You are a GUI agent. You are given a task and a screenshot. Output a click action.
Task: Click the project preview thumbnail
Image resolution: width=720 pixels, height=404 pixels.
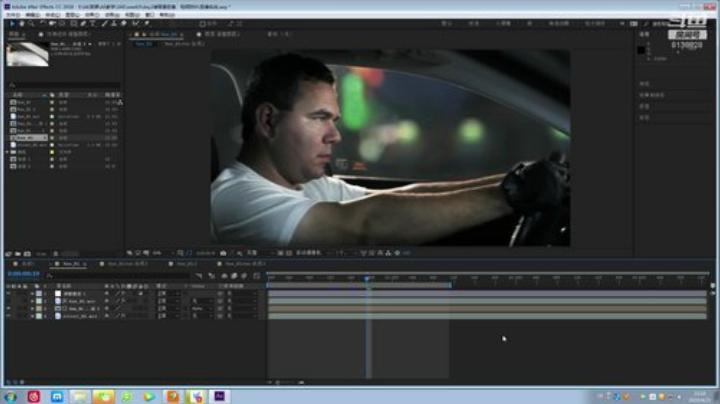27,54
